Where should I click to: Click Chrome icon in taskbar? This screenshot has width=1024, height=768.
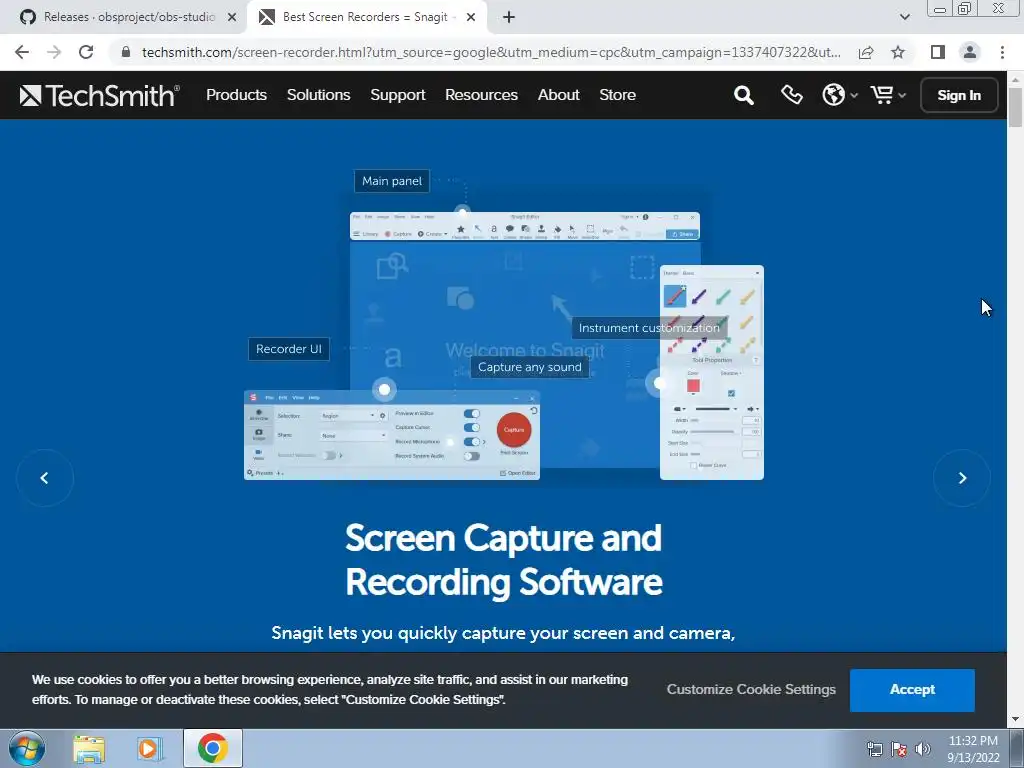point(212,748)
